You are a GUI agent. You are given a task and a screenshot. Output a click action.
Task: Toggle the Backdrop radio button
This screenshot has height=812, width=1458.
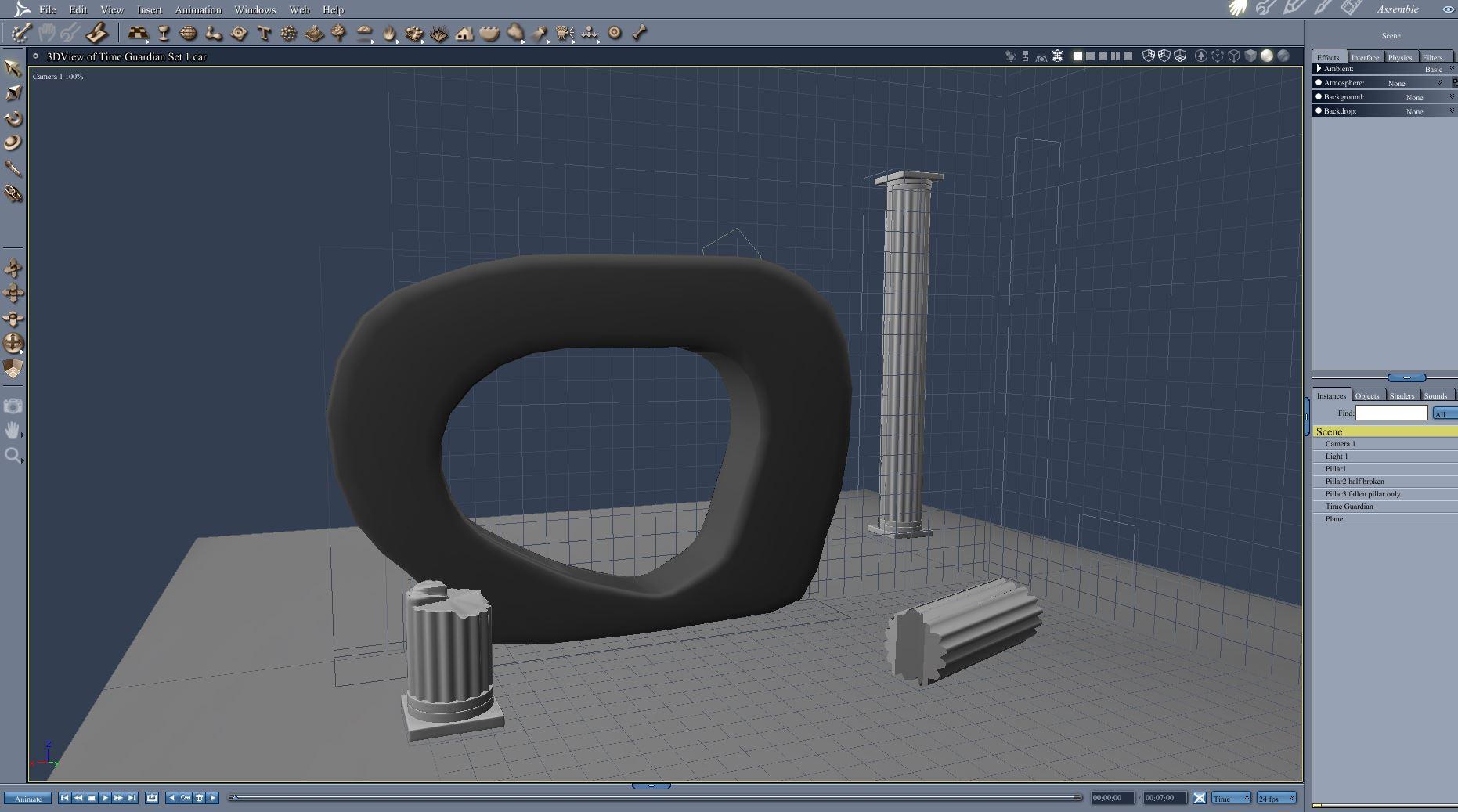(1319, 111)
